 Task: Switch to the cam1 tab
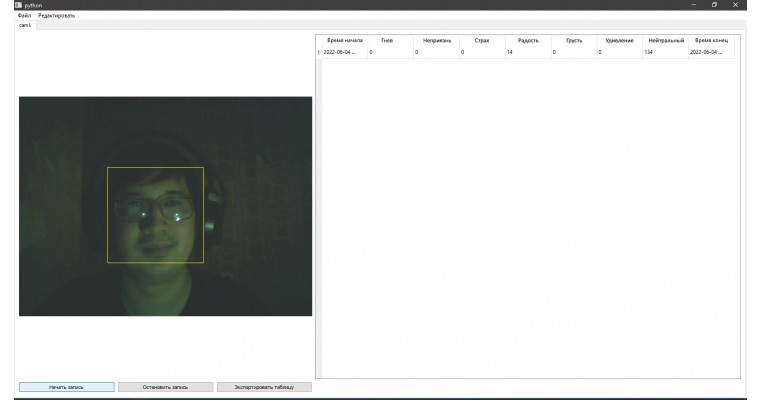click(x=25, y=25)
